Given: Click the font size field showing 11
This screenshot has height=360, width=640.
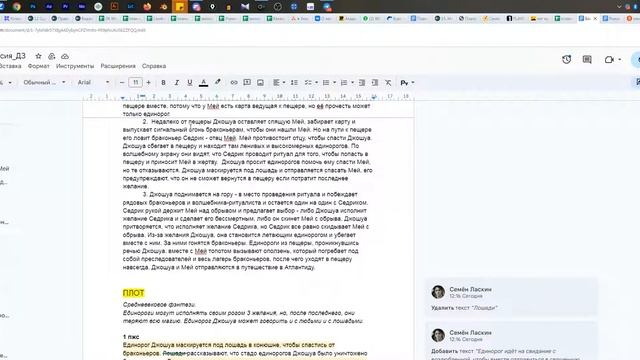Looking at the screenshot, I should (135, 82).
